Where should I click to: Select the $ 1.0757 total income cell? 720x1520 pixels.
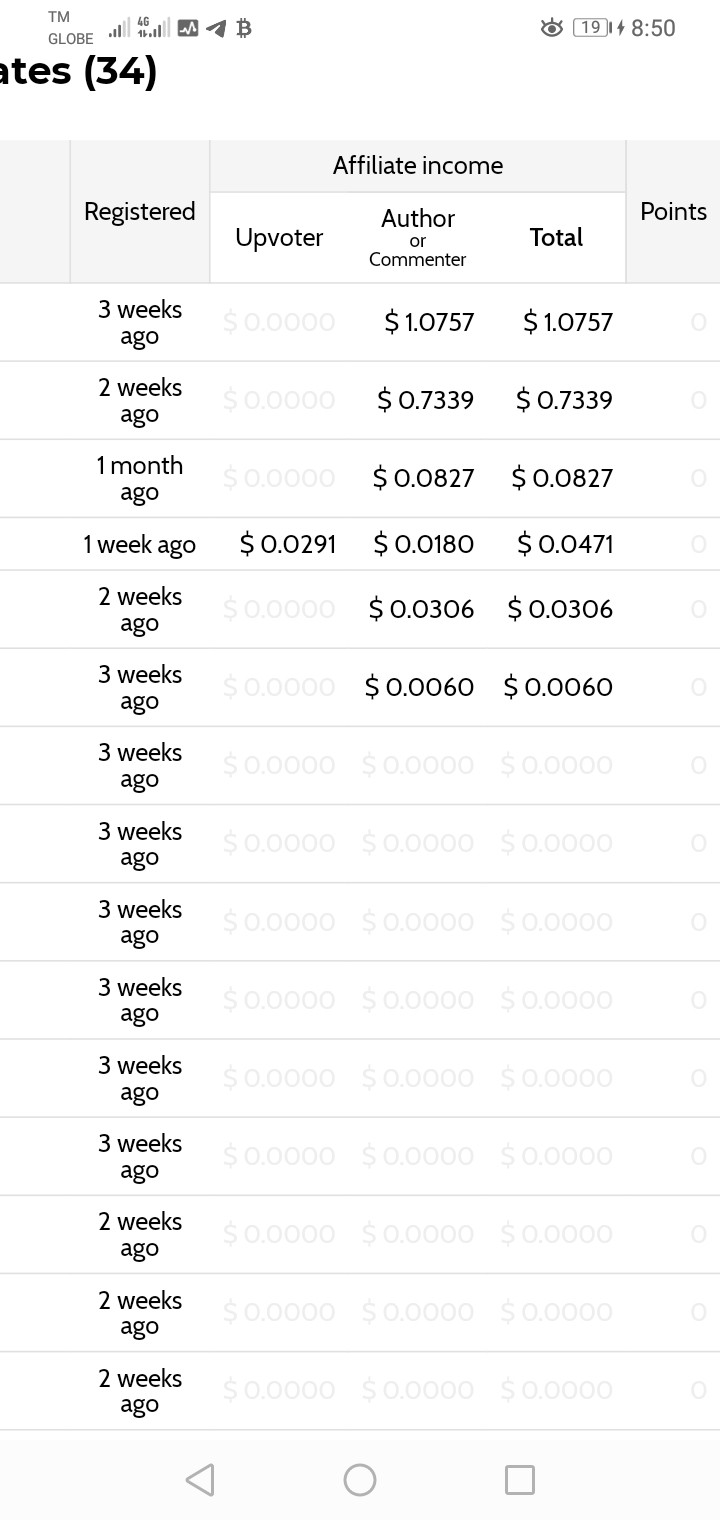(568, 322)
